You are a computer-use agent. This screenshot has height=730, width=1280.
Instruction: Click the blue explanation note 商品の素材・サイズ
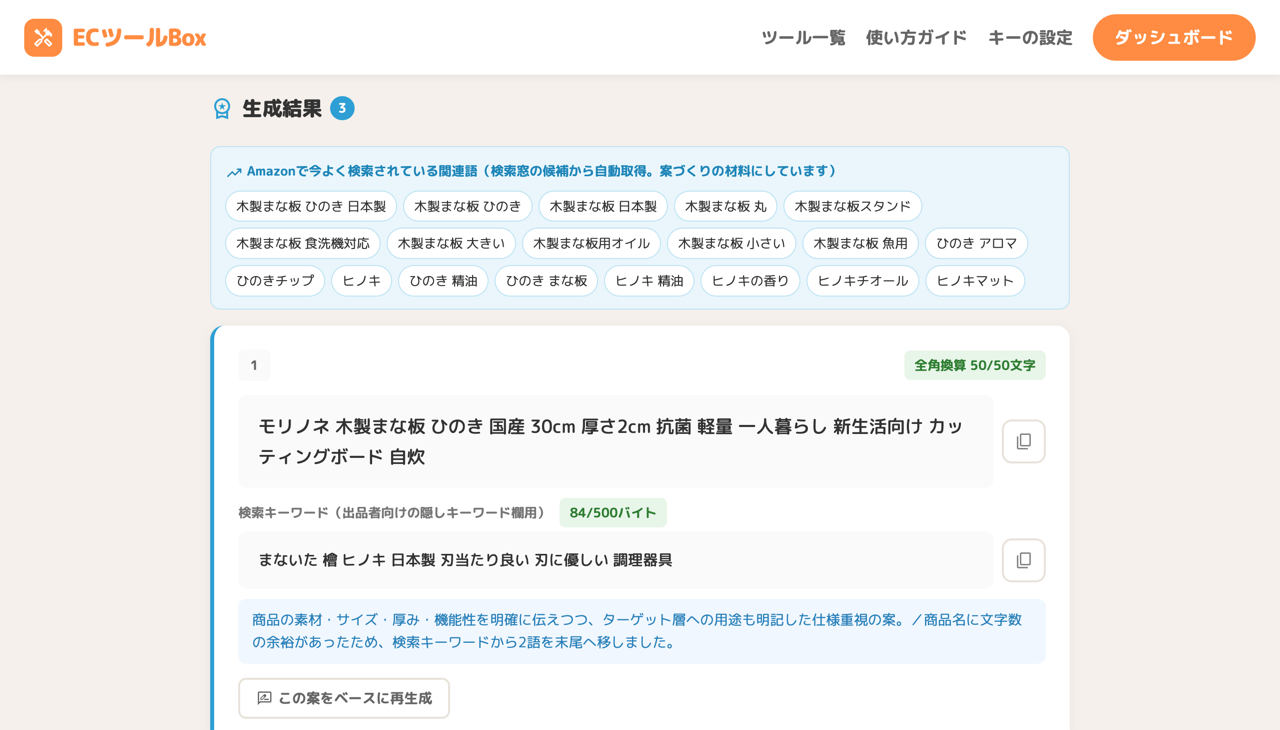[642, 631]
